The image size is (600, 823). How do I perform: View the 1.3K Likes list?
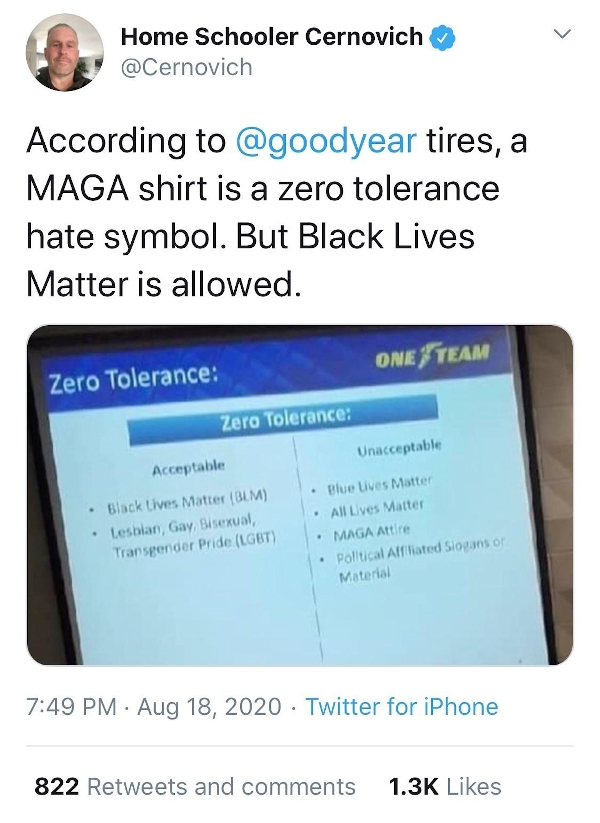tap(444, 787)
